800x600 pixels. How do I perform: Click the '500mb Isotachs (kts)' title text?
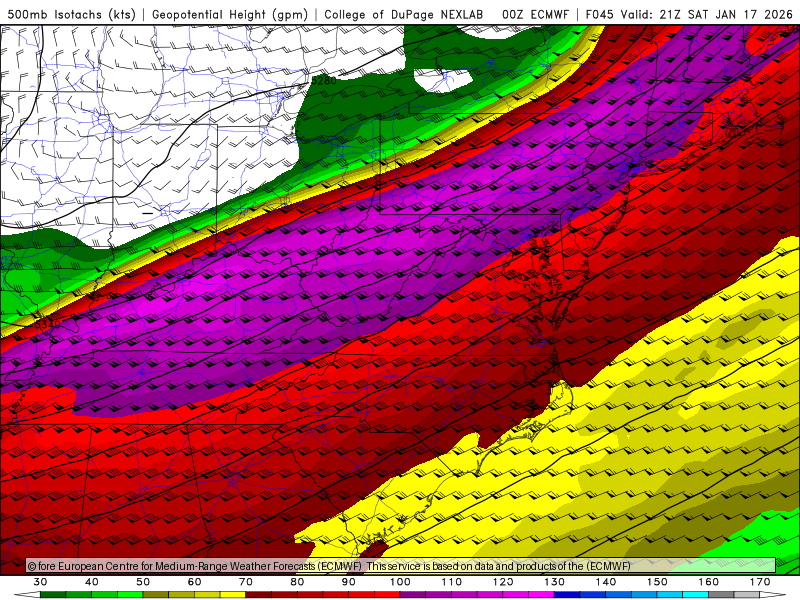click(x=71, y=14)
